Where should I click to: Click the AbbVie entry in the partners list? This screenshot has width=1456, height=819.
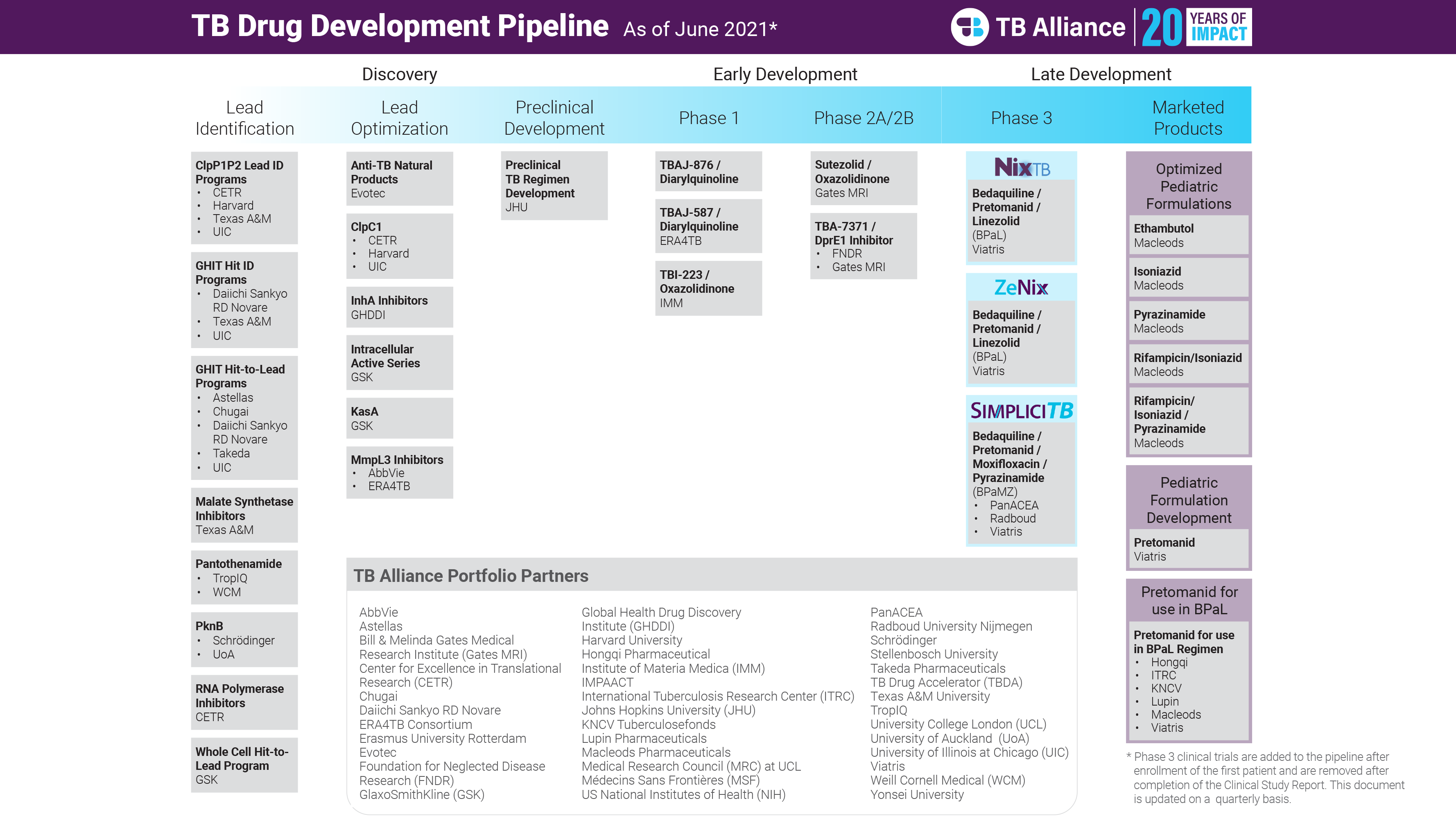click(379, 612)
